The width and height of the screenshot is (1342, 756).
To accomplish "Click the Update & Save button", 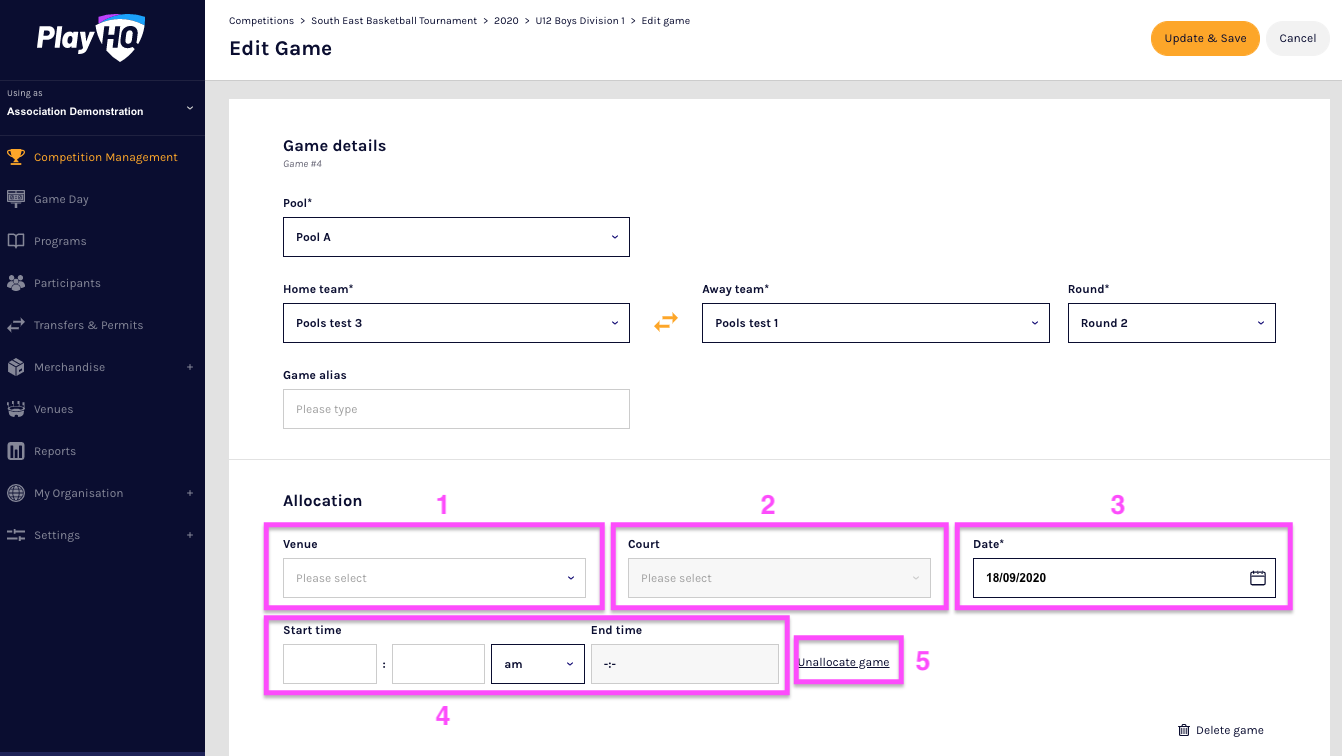I will [1205, 38].
